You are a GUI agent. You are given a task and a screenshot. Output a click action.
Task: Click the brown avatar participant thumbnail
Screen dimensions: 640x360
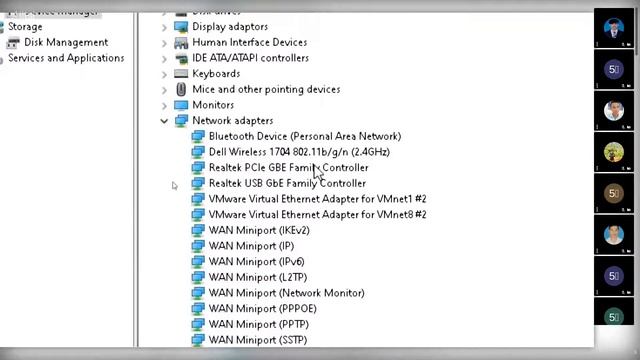click(x=614, y=193)
